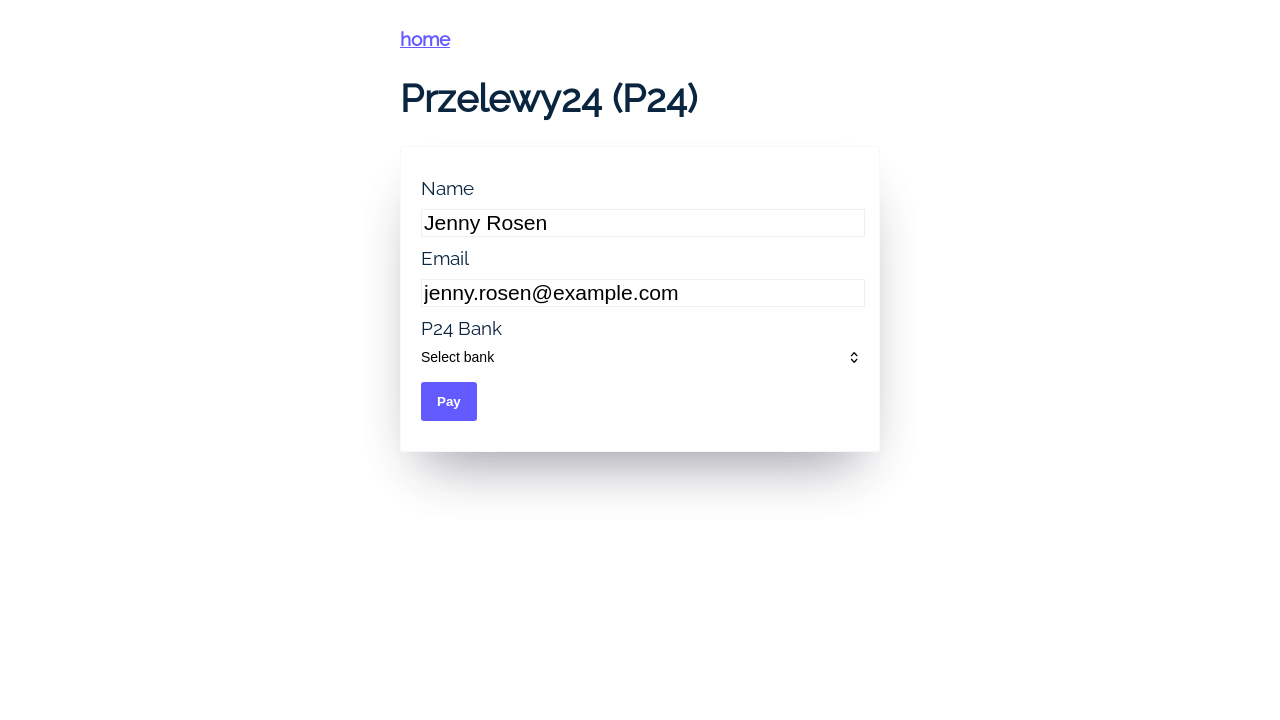Select the text box under Name

click(x=642, y=223)
